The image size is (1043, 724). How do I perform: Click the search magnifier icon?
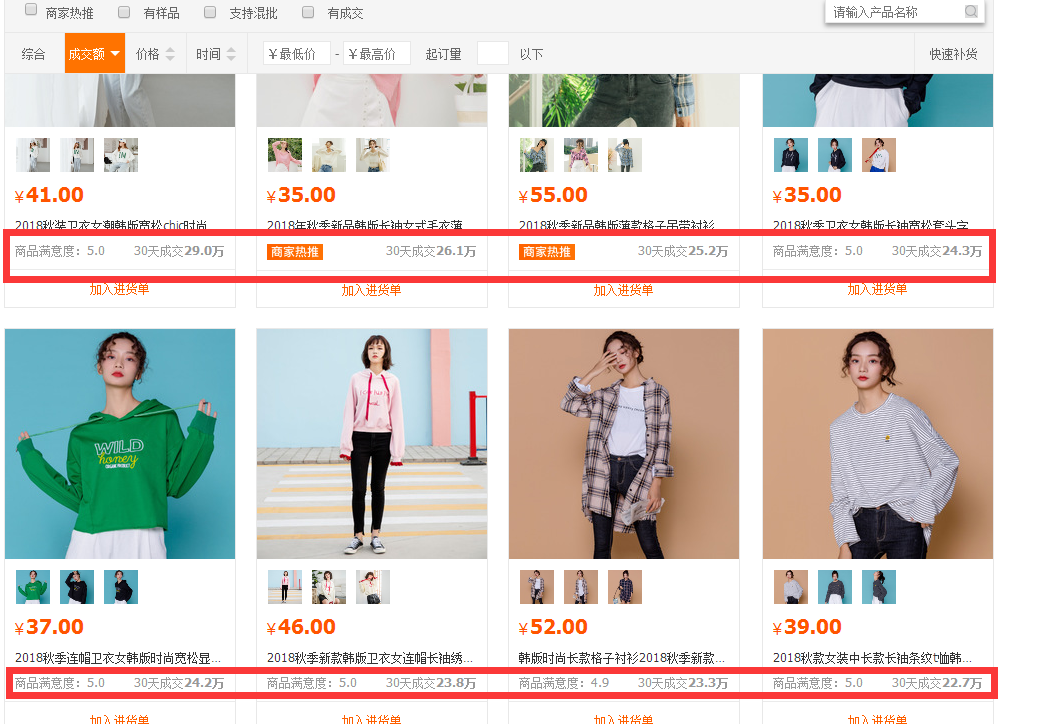pyautogui.click(x=970, y=12)
